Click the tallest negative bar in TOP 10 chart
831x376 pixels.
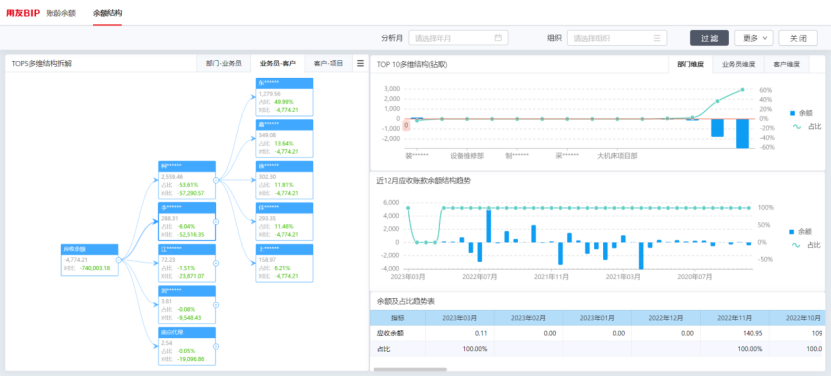click(742, 133)
